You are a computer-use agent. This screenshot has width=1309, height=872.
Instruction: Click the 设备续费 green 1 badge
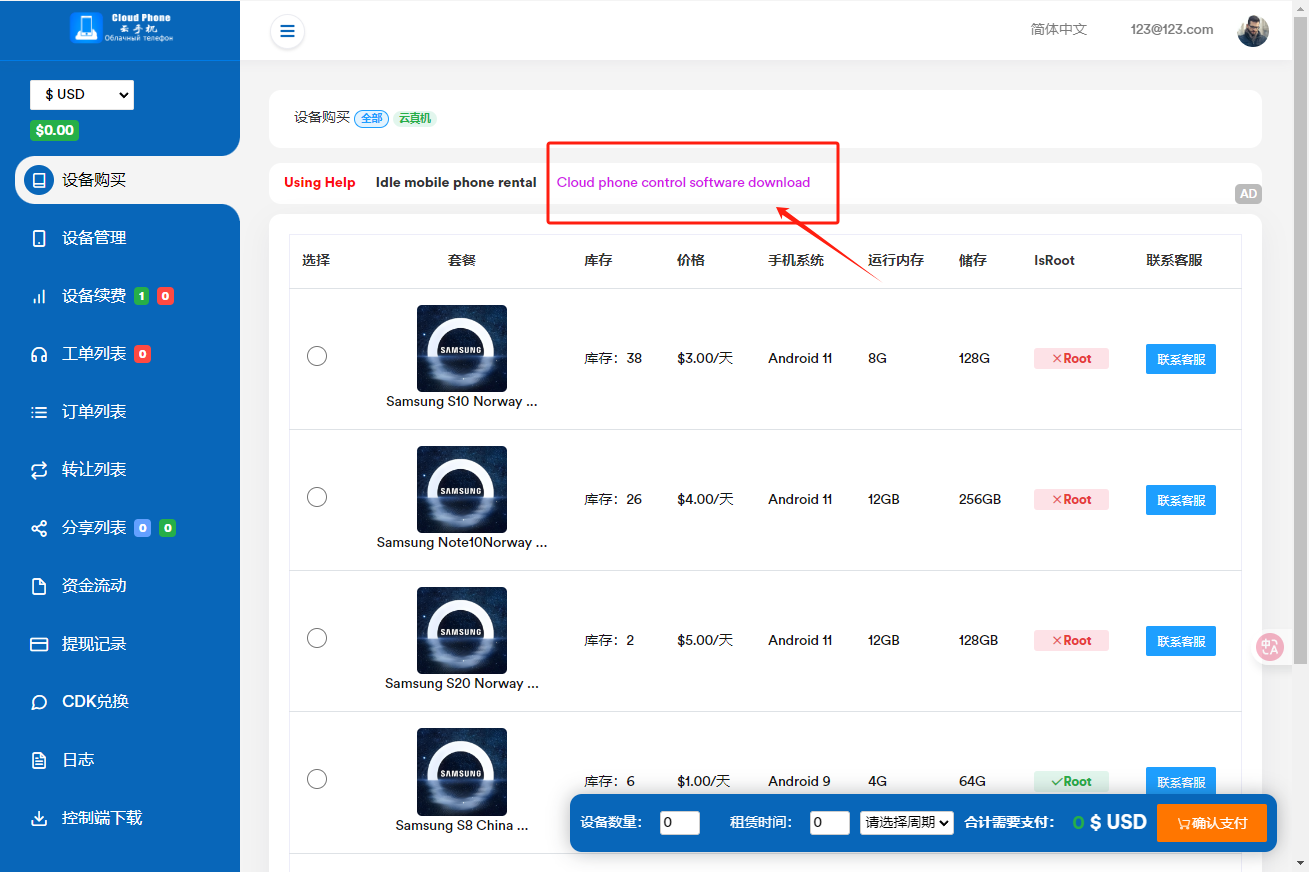tap(142, 296)
